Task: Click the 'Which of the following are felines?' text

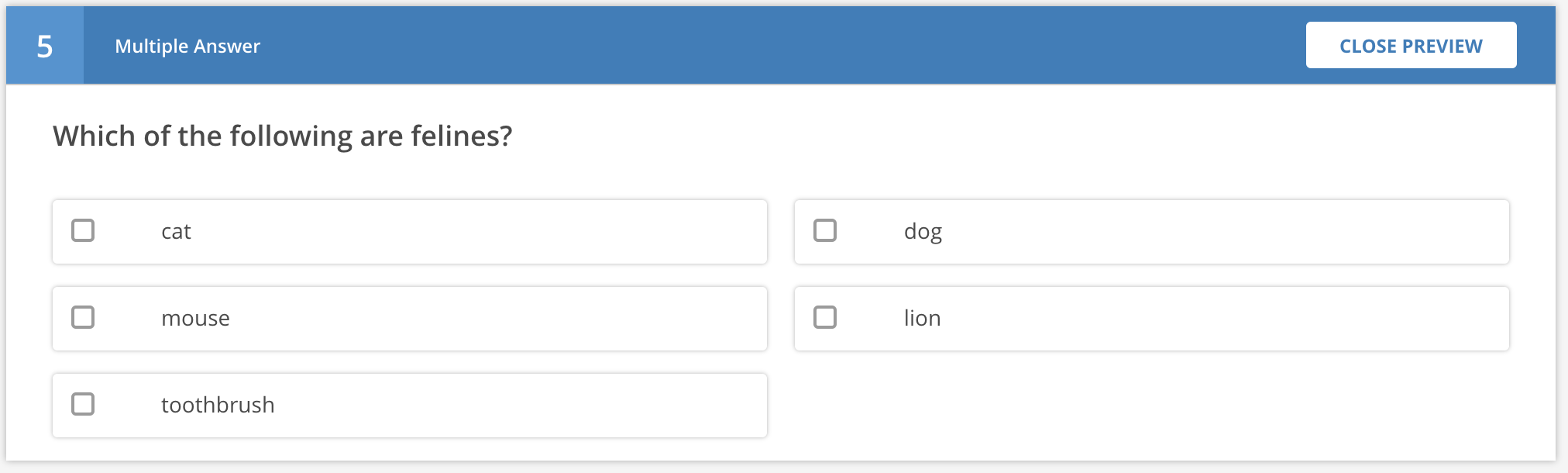Action: (283, 136)
